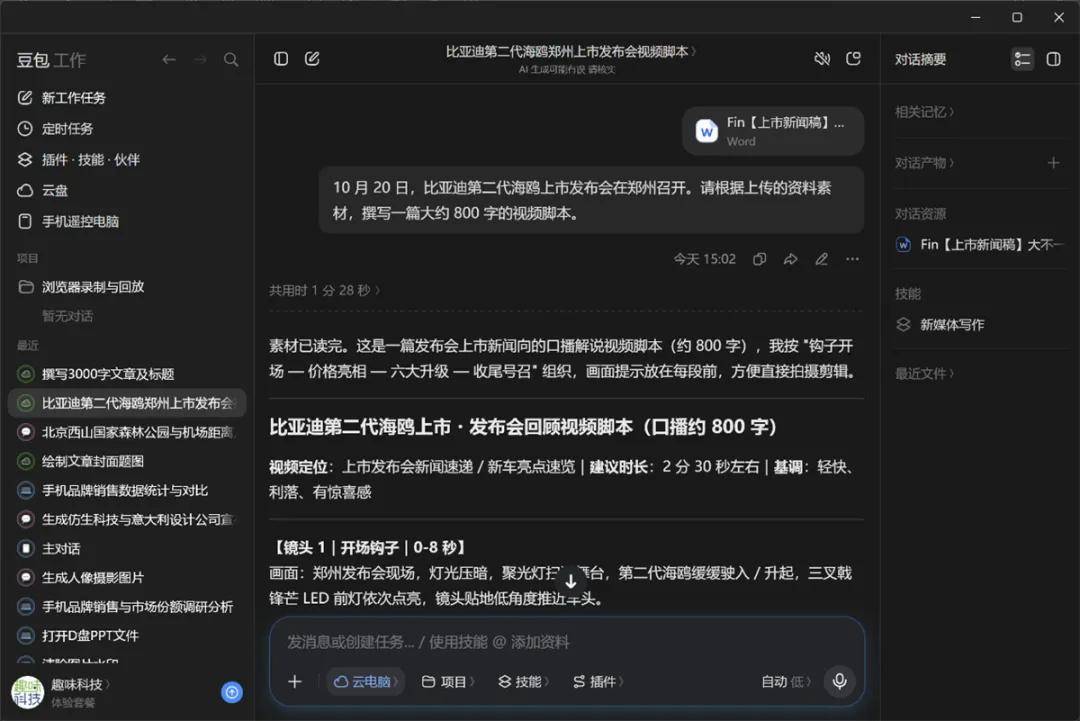Copy the user message with copy icon
Image resolution: width=1080 pixels, height=721 pixels.
(759, 260)
